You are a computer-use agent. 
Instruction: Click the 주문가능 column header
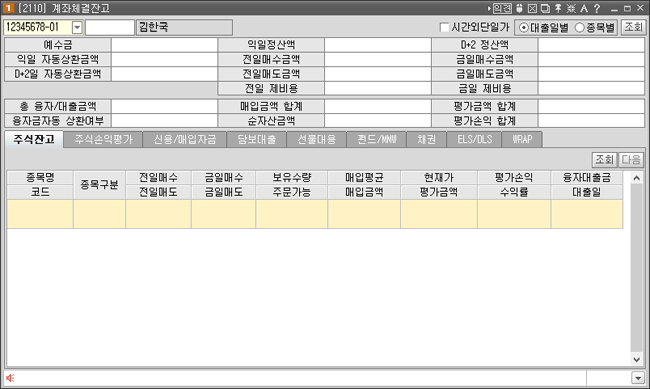(x=291, y=192)
